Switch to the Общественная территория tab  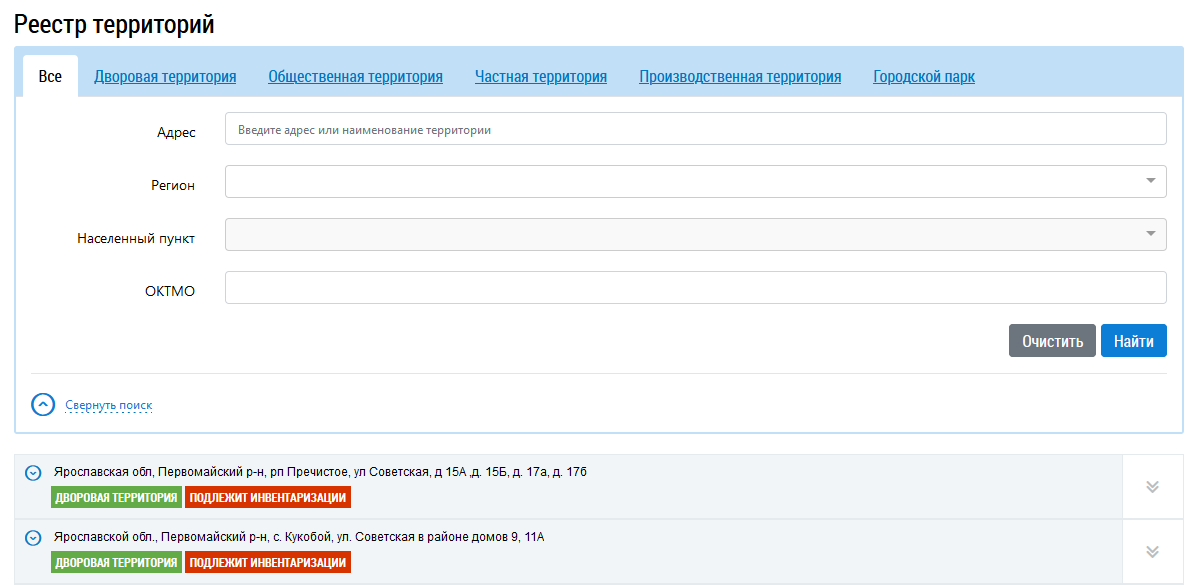[x=355, y=76]
